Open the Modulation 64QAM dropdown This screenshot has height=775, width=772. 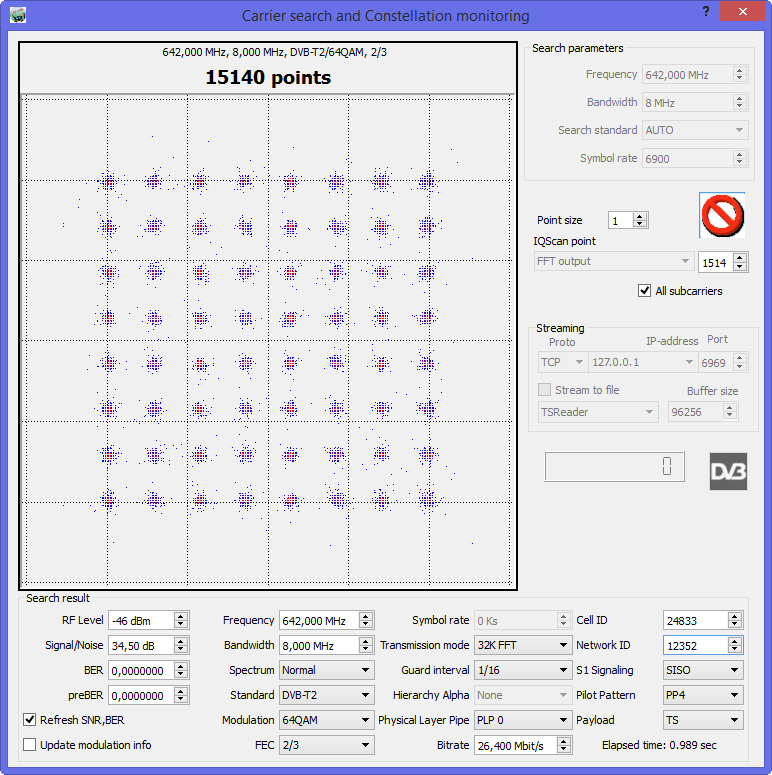(326, 720)
